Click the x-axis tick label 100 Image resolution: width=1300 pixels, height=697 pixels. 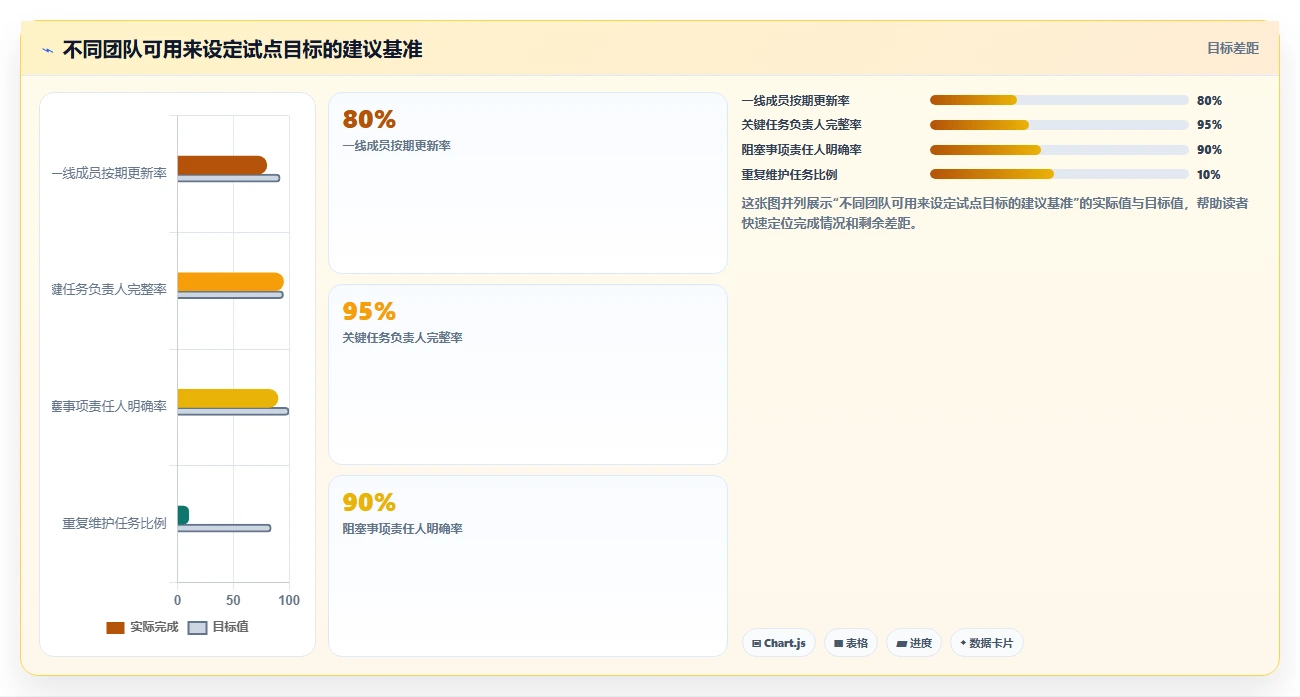click(289, 600)
